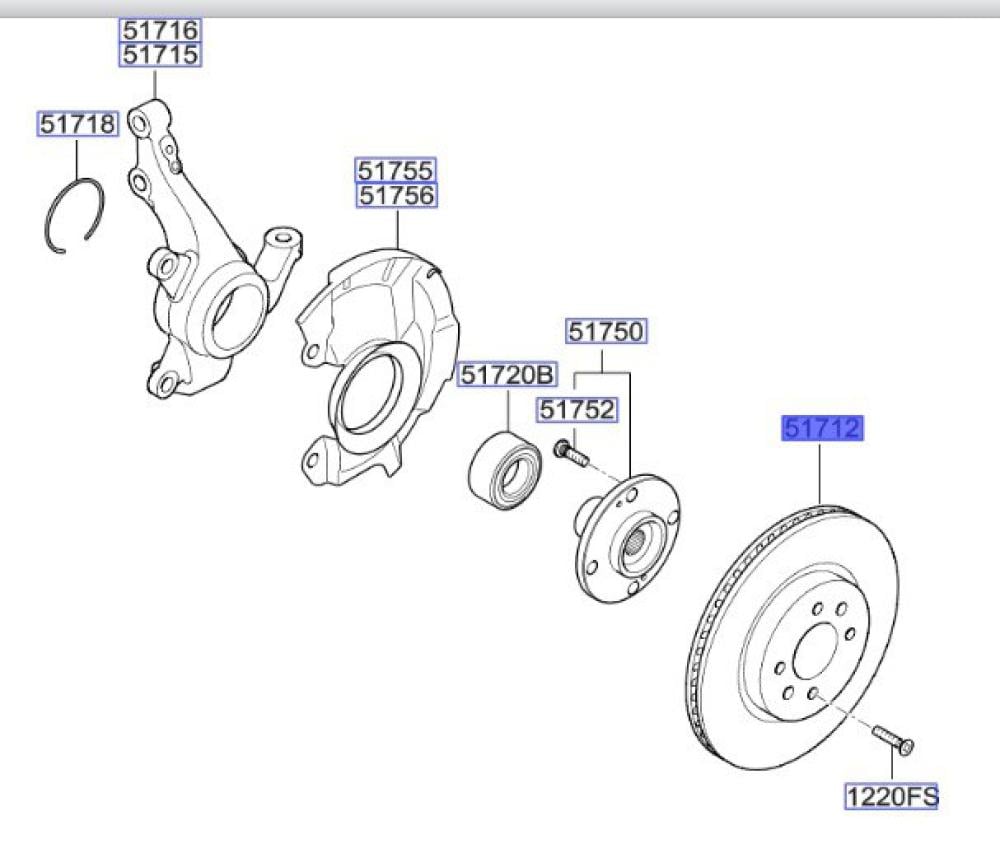Click the dust shield's circular center opening
Screen dimensions: 1000x858
pyautogui.click(x=374, y=390)
